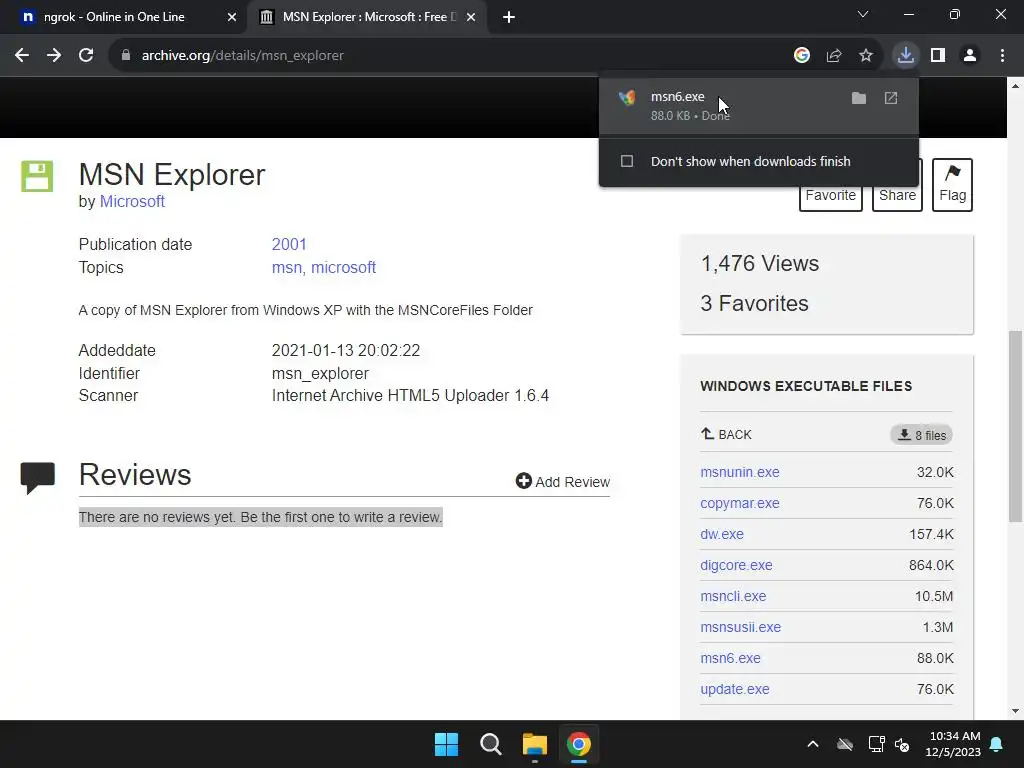
Task: Close the ngrok tab
Action: tap(232, 17)
